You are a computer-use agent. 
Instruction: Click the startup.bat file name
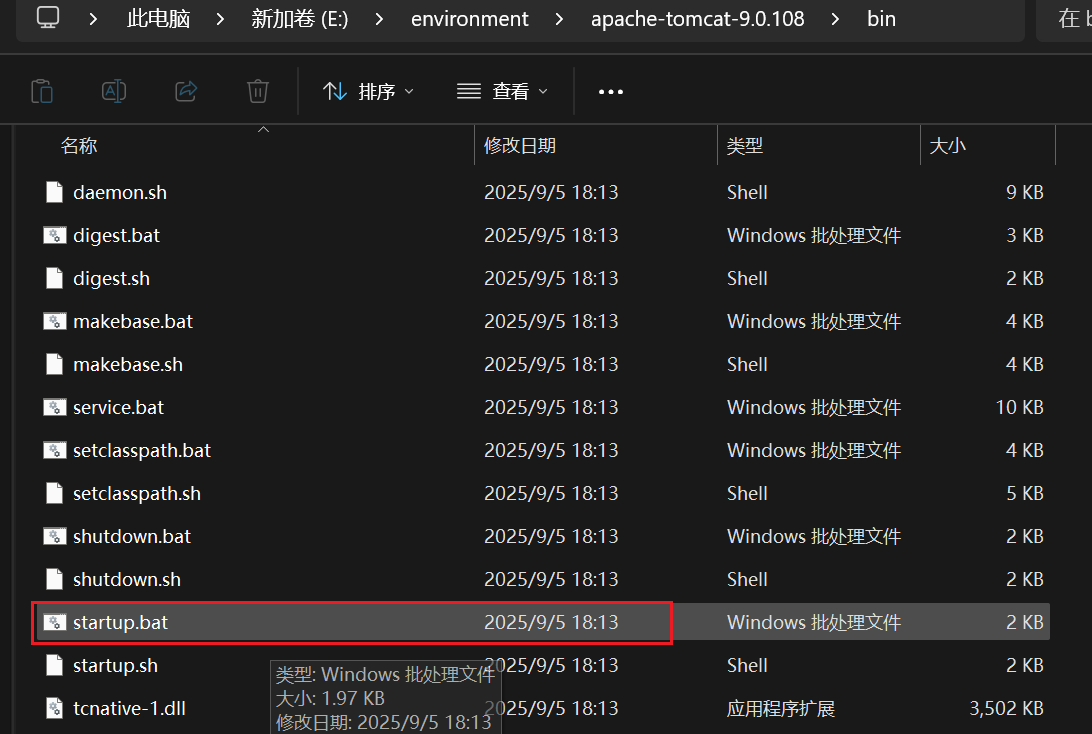[x=120, y=623]
